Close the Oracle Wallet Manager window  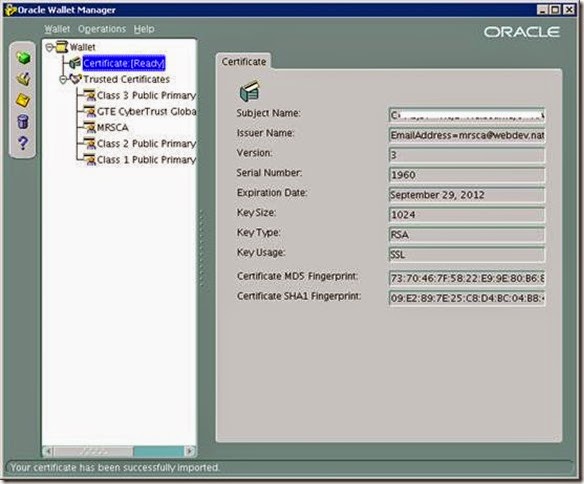569,10
